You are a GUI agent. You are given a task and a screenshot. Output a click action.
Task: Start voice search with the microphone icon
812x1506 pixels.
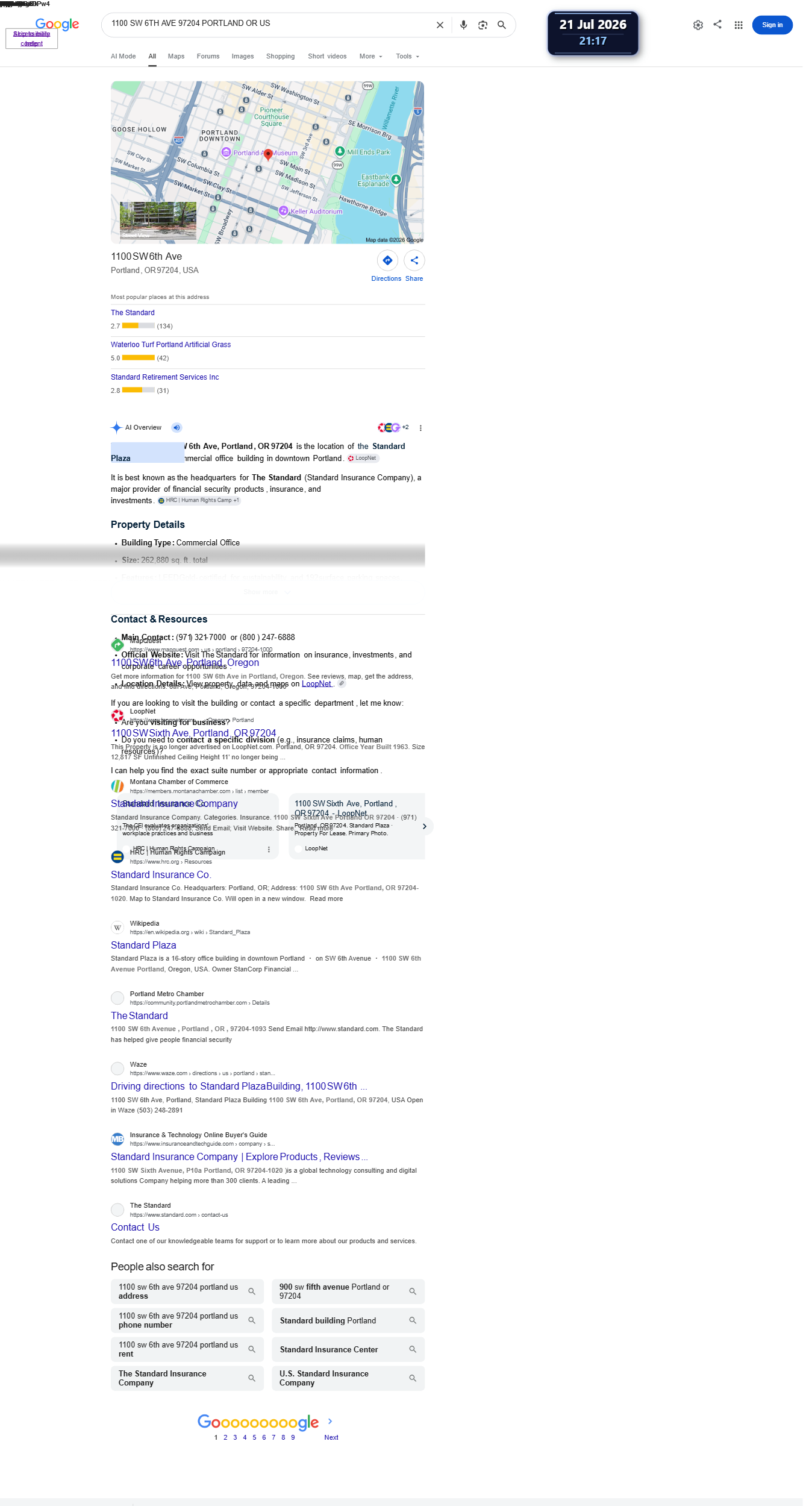463,25
